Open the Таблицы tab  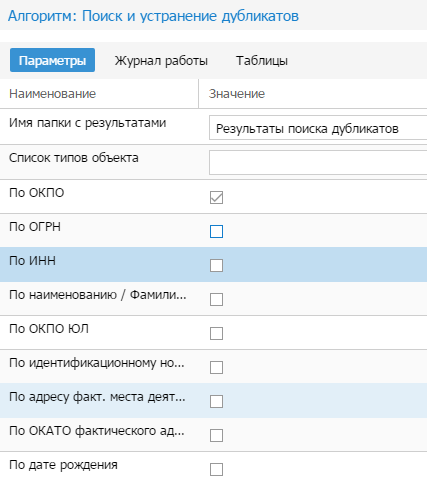pos(262,60)
